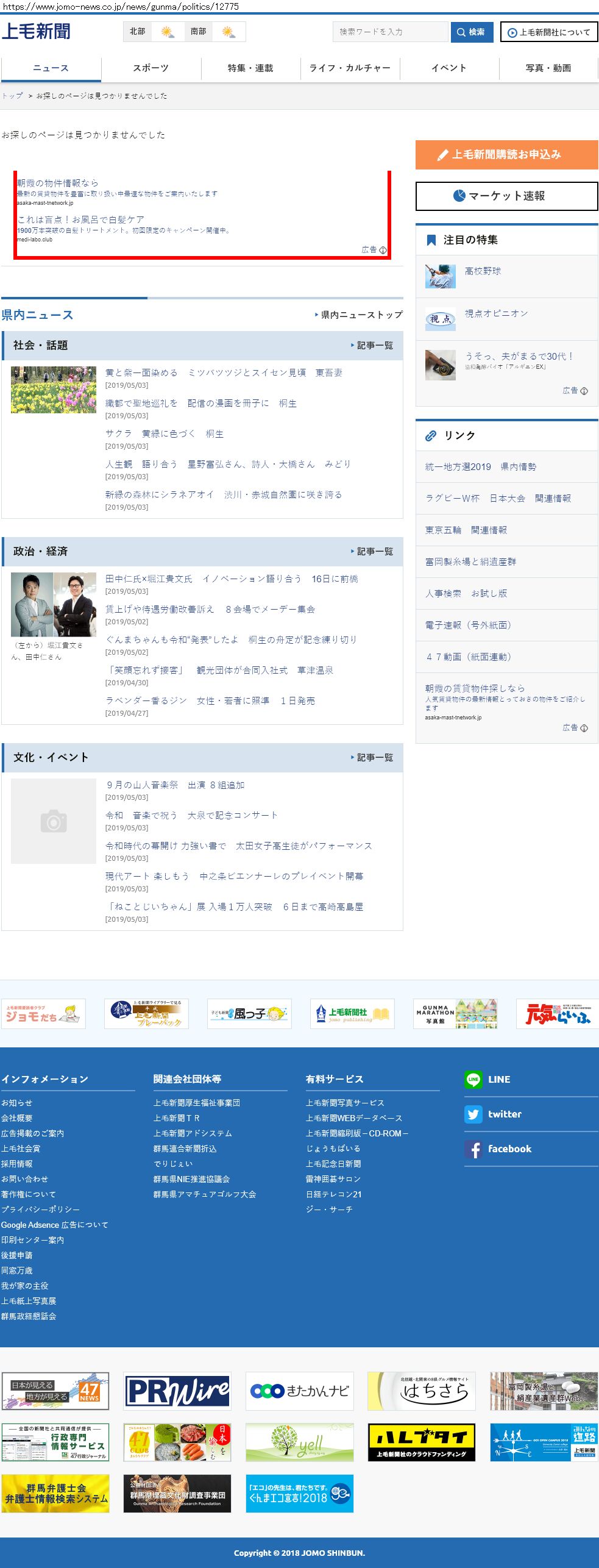The height and width of the screenshot is (1568, 599).
Task: Click the 南部 sunny weather icon
Action: [229, 32]
